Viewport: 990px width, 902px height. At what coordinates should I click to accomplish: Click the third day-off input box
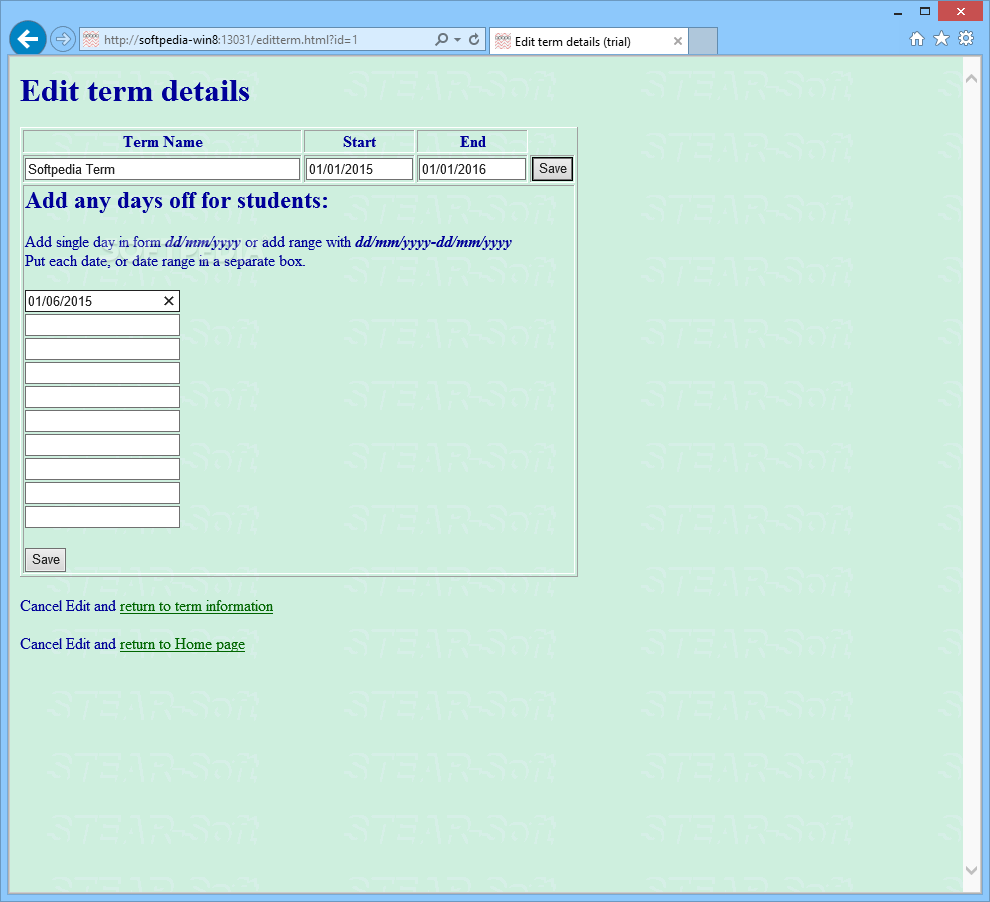pos(102,349)
